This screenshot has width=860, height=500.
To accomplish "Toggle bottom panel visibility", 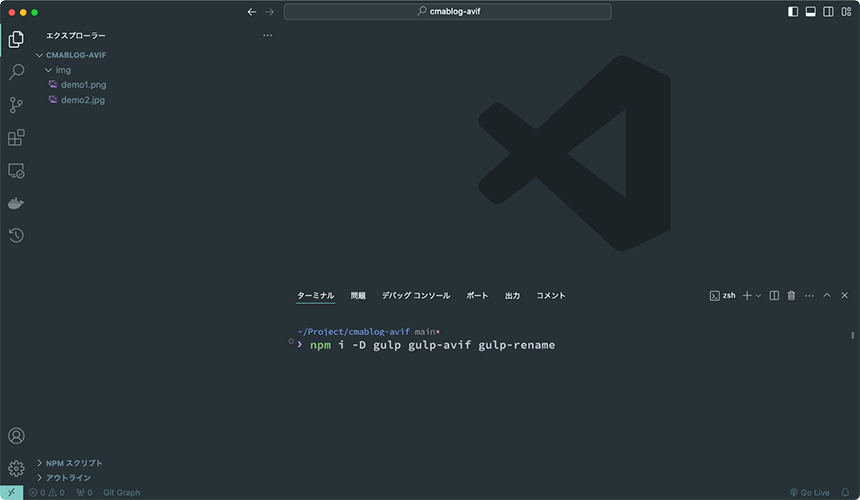I will (810, 12).
